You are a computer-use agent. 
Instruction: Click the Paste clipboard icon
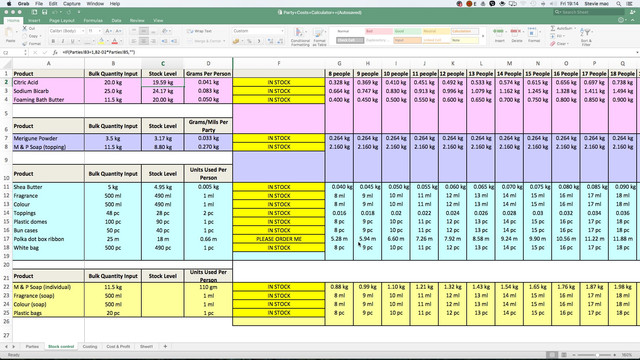tap(10, 33)
